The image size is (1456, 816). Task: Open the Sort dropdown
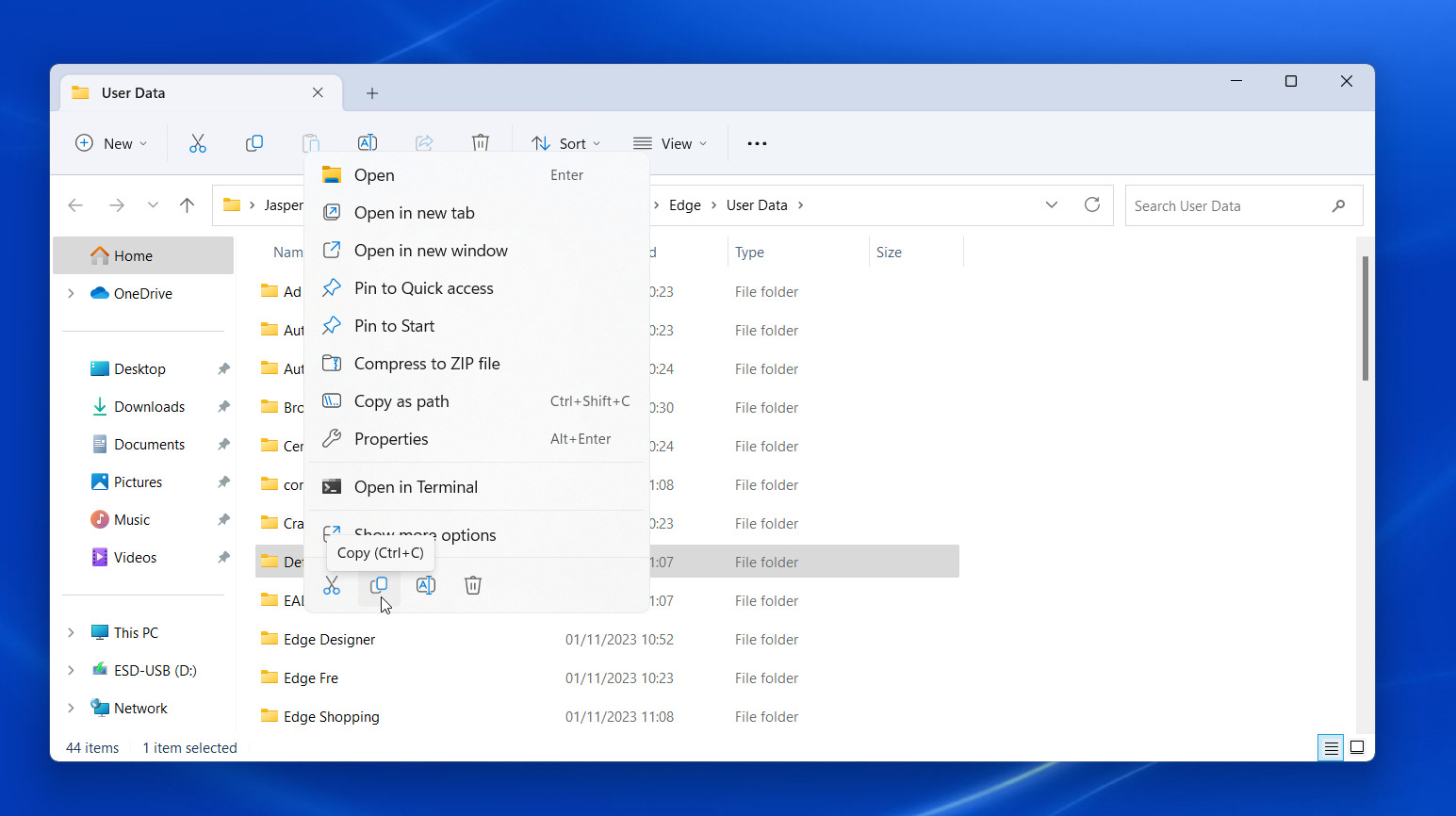click(565, 143)
